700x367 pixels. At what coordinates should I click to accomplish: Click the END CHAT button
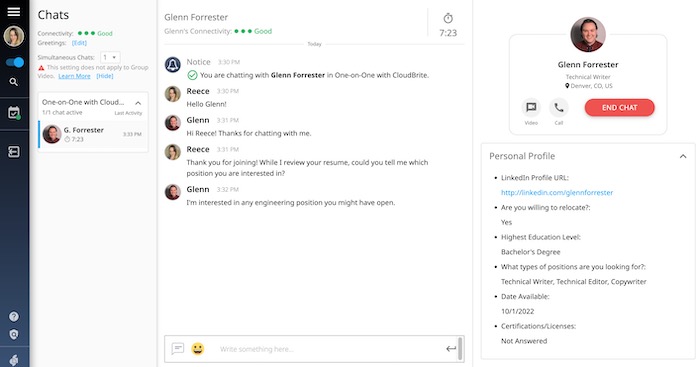tap(619, 108)
